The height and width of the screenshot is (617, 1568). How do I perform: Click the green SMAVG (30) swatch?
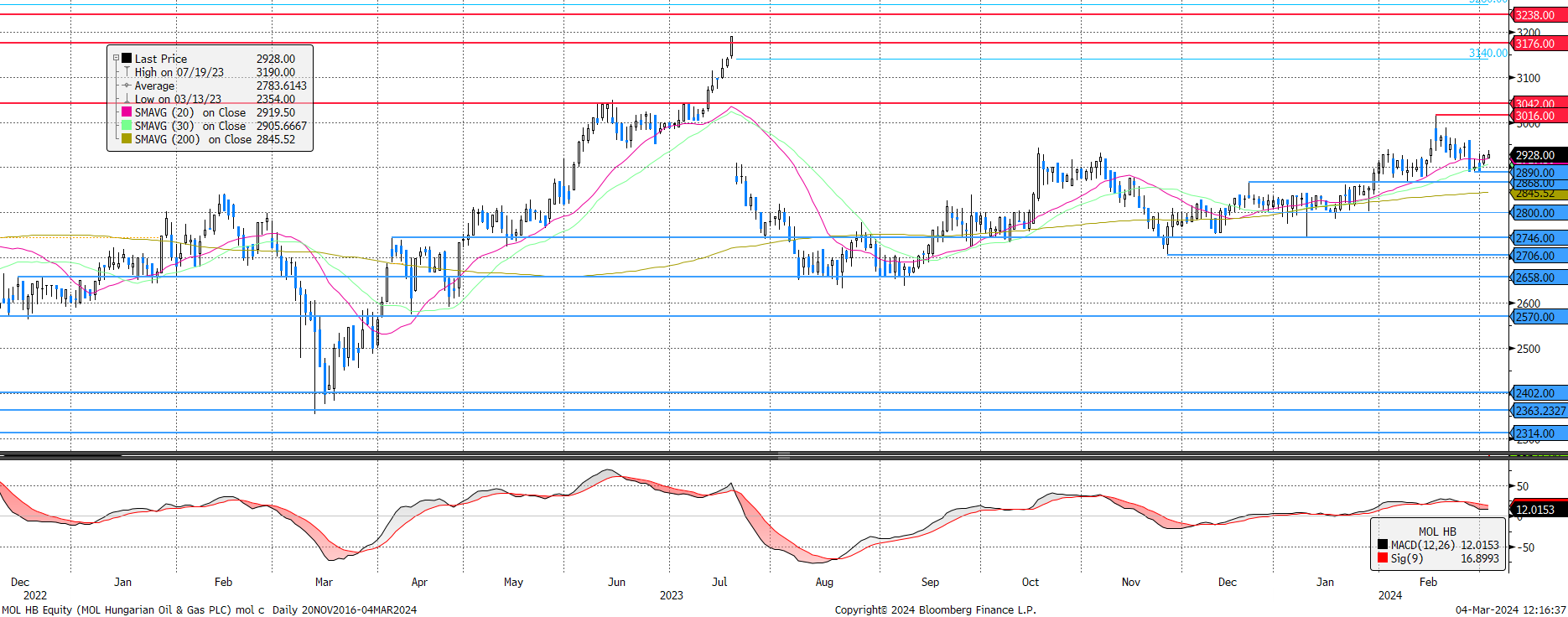pyautogui.click(x=127, y=126)
